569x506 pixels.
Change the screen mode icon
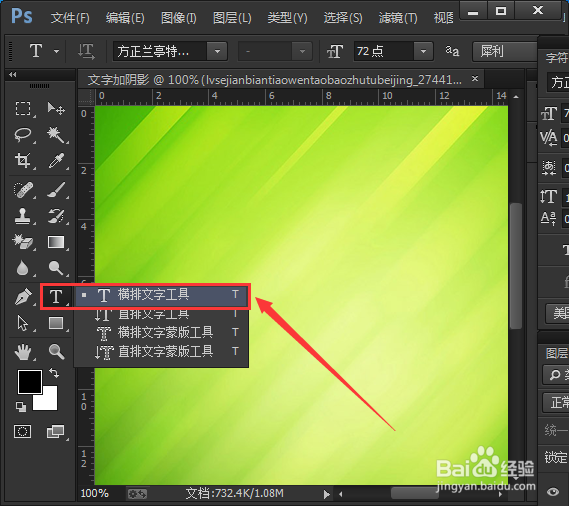(x=56, y=432)
